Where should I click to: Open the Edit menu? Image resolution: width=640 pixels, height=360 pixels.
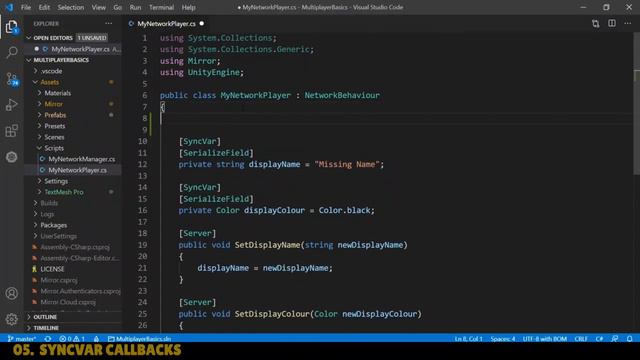(44, 7)
